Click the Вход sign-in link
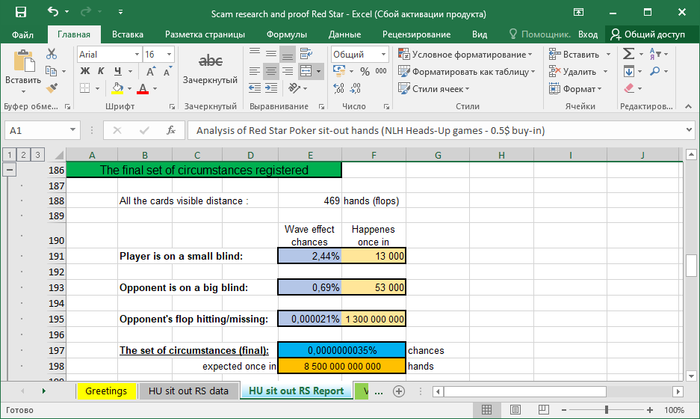Image resolution: width=700 pixels, height=419 pixels. 588,34
